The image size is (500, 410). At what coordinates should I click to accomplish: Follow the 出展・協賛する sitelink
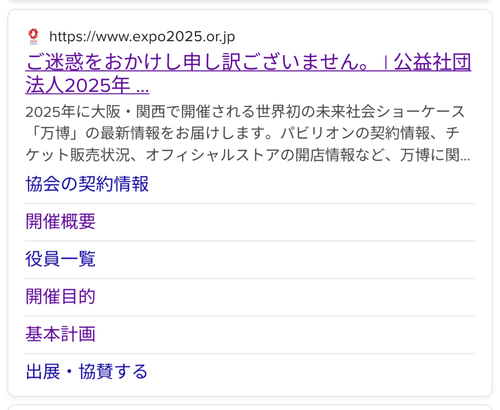87,372
